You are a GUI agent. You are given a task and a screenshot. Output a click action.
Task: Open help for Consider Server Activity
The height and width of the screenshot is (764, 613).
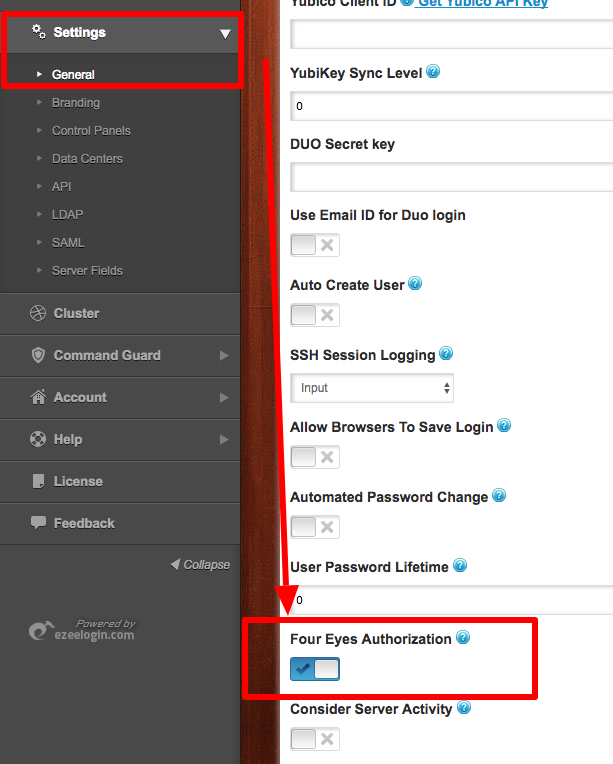click(464, 707)
